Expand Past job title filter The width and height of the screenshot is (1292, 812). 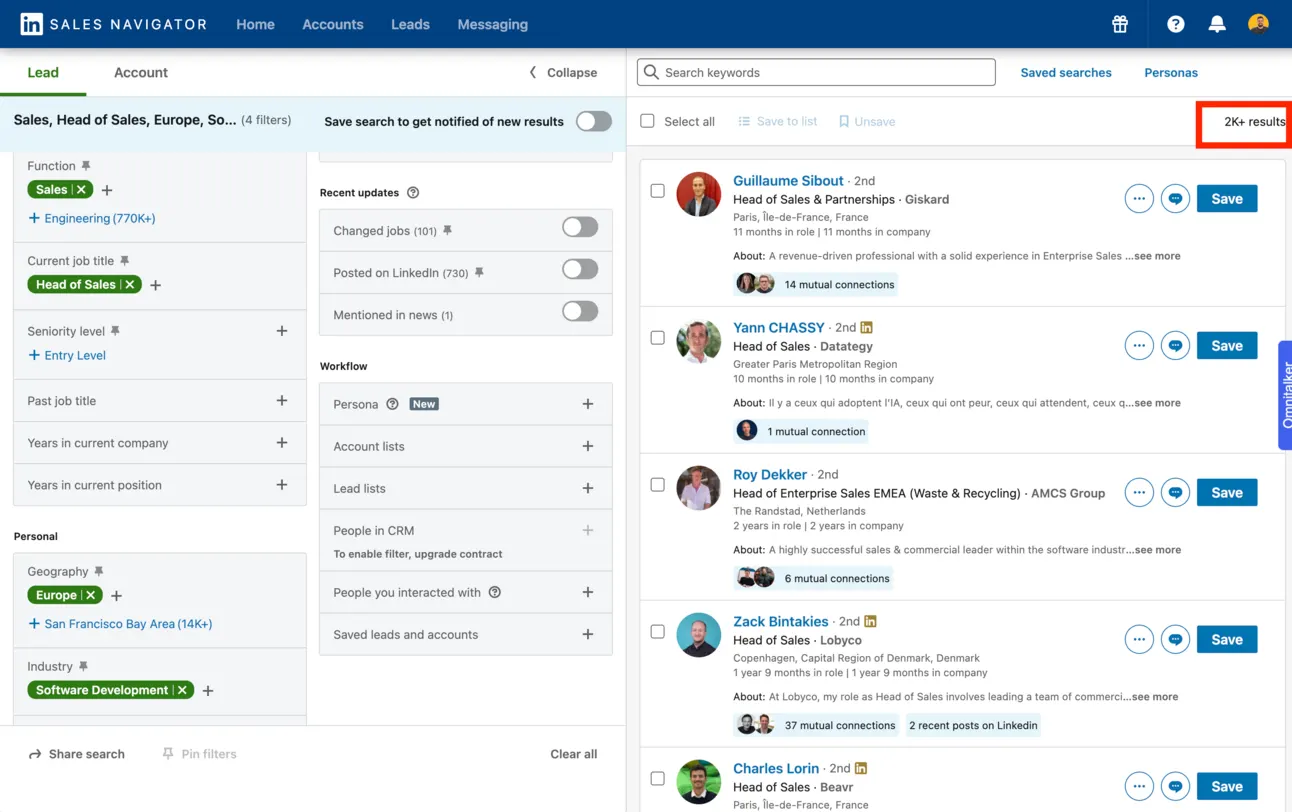(x=282, y=400)
